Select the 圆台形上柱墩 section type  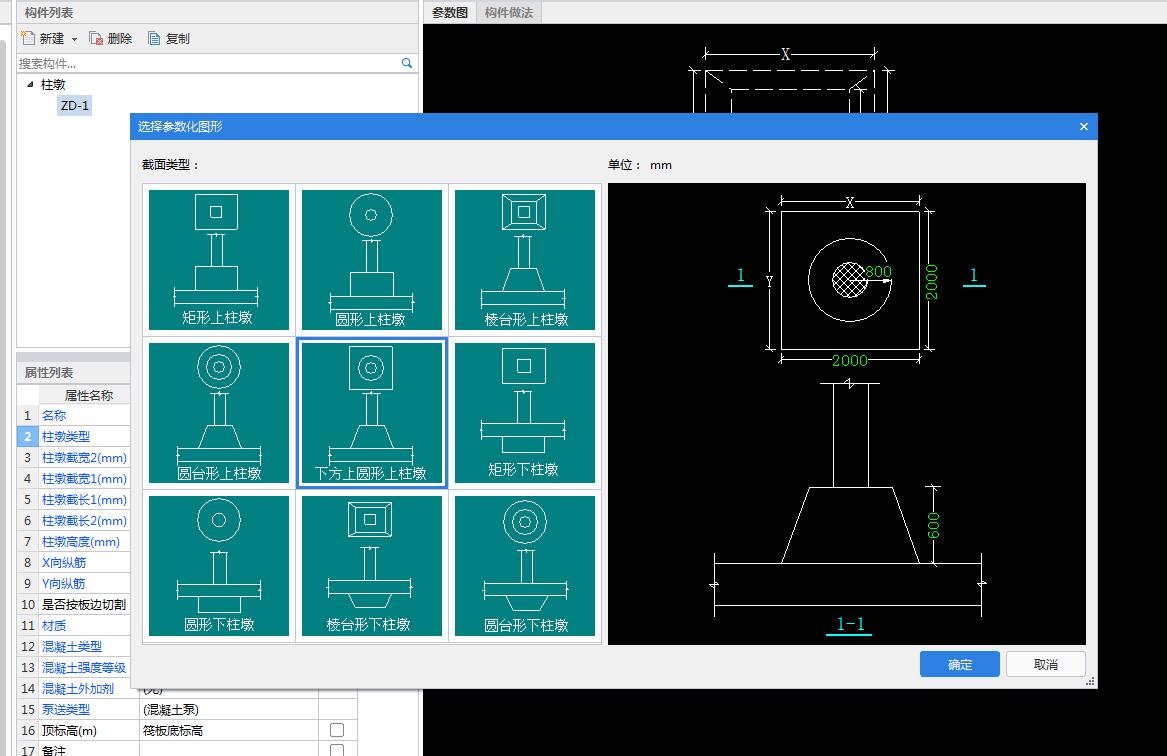219,413
